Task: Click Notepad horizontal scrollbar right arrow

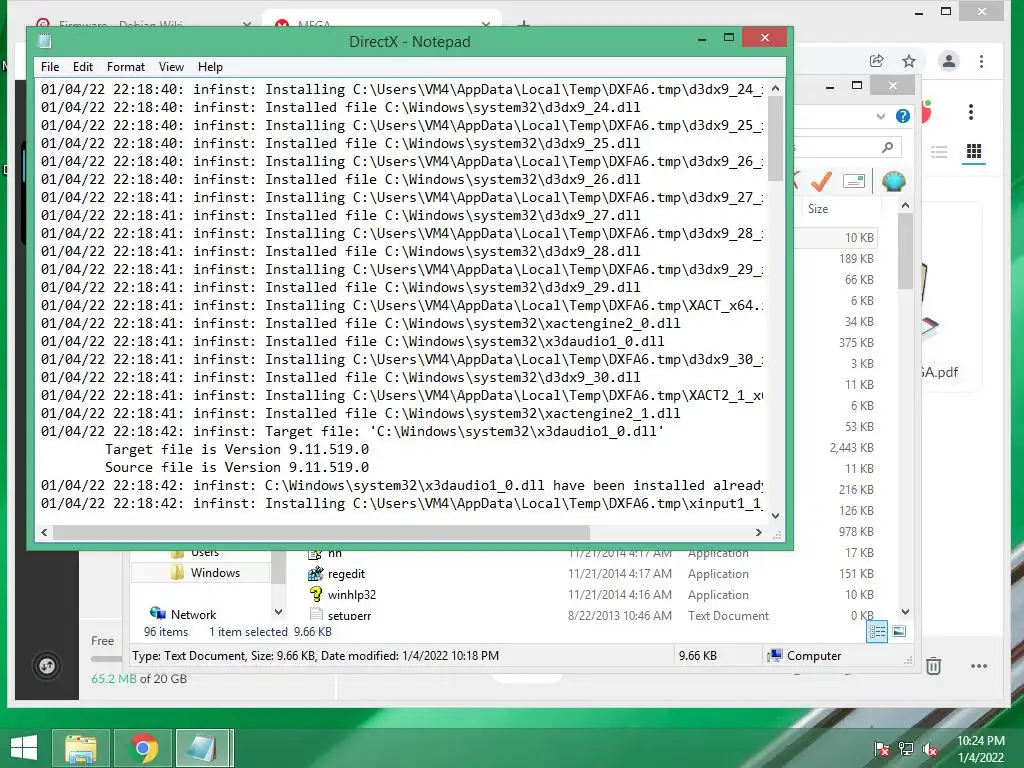Action: coord(758,532)
